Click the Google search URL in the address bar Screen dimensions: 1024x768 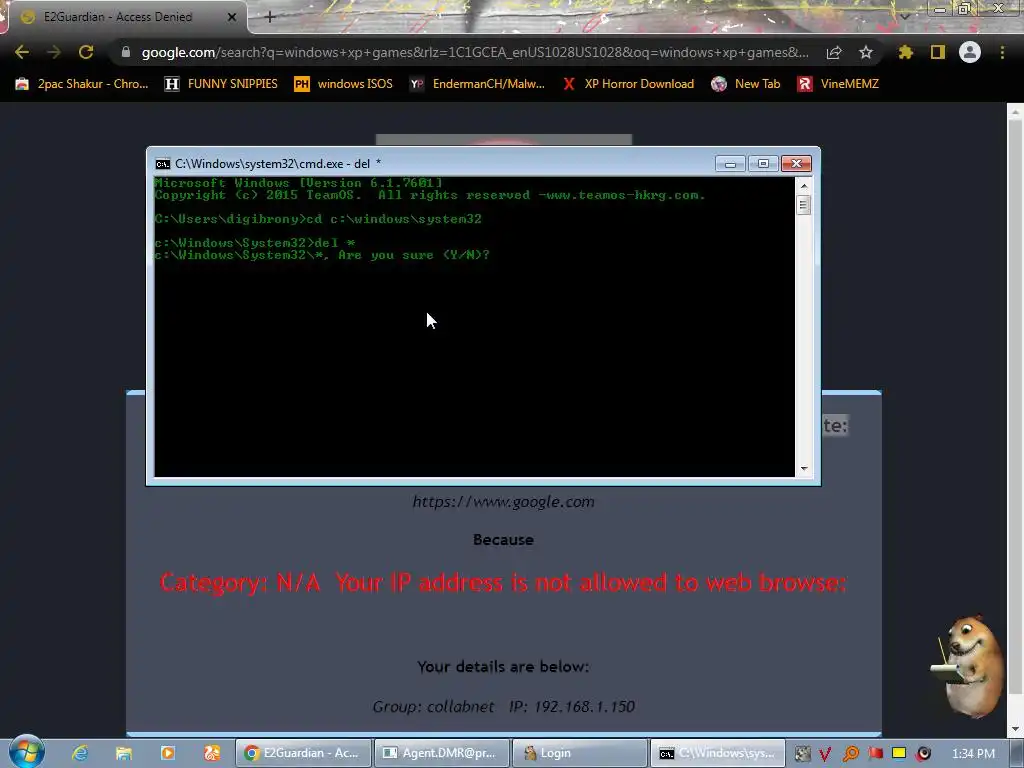click(x=475, y=52)
